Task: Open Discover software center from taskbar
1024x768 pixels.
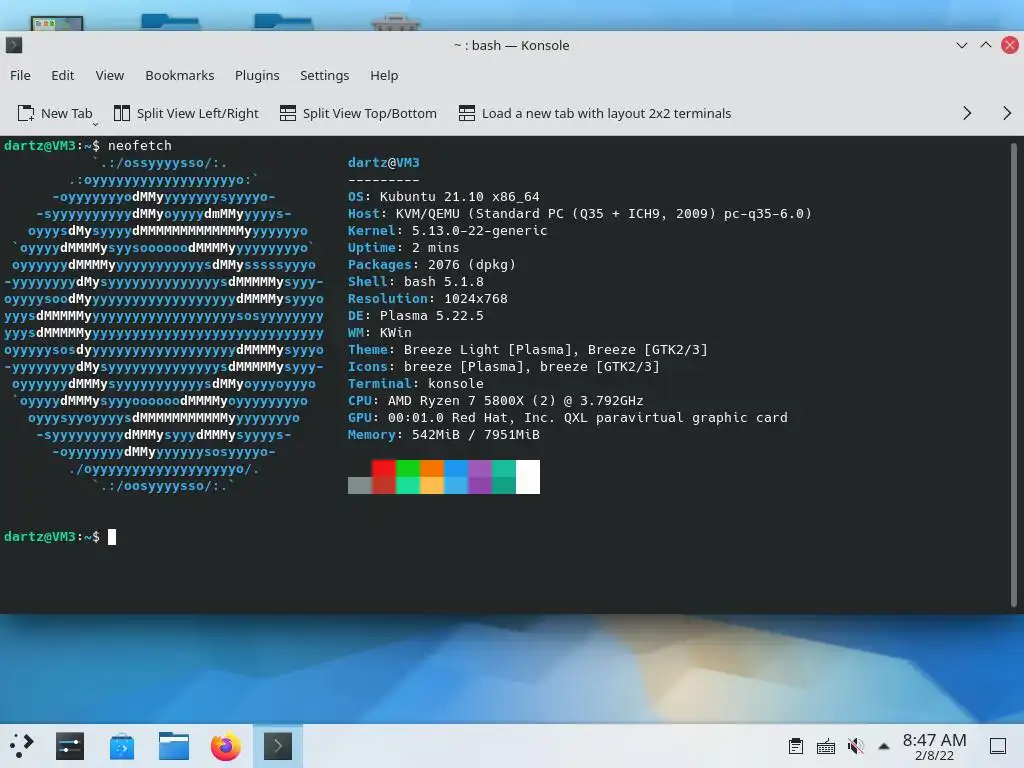Action: (121, 746)
